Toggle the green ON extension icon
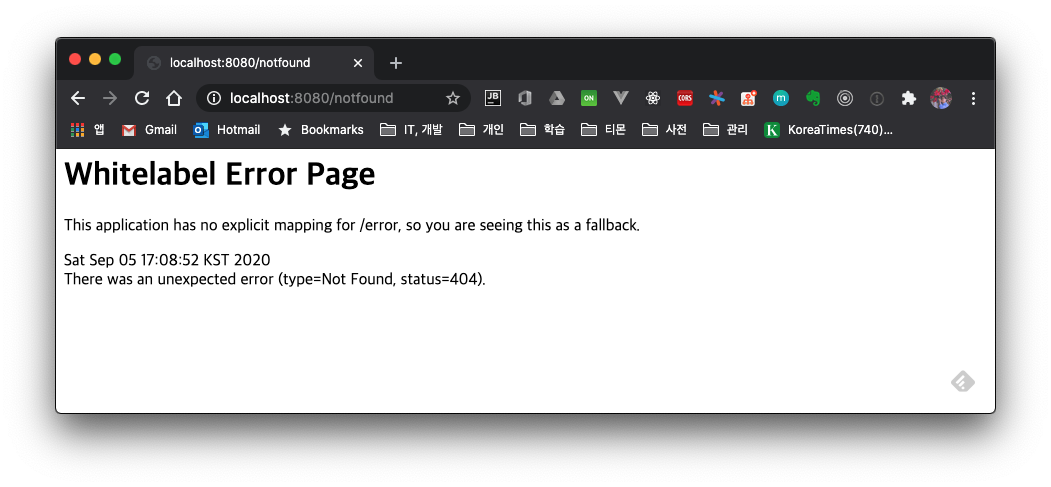 589,98
